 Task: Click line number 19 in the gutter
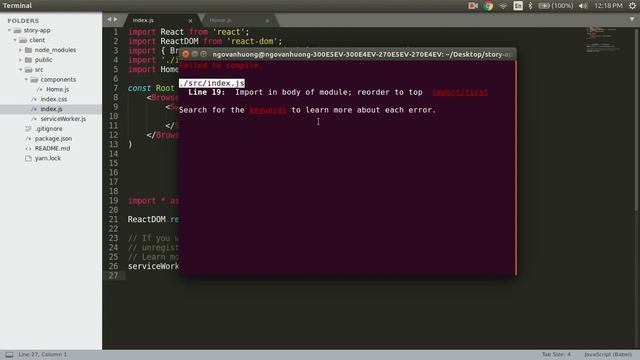point(113,201)
